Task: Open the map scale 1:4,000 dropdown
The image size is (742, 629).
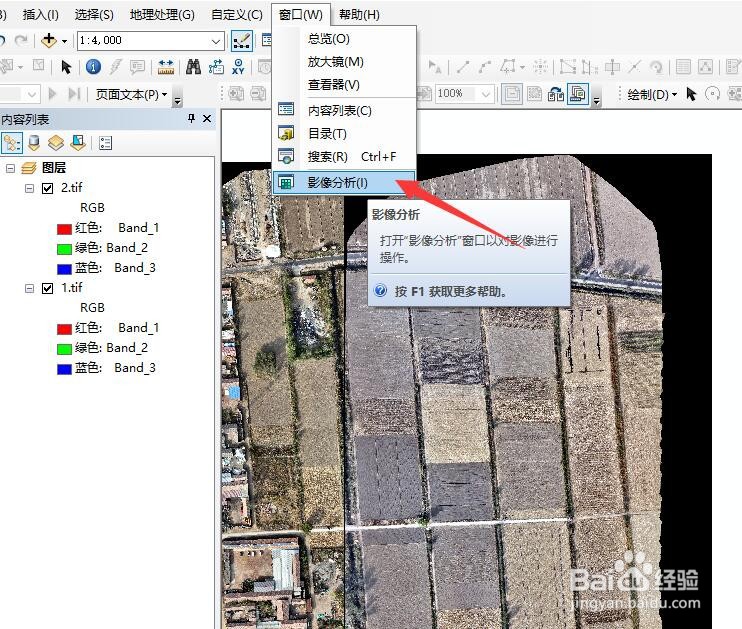Action: [x=216, y=41]
